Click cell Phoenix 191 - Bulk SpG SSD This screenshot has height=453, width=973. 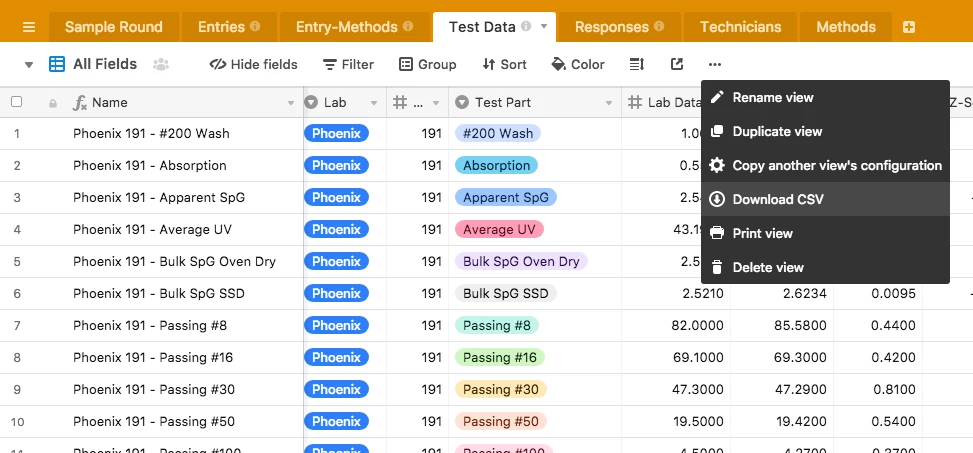pos(159,294)
